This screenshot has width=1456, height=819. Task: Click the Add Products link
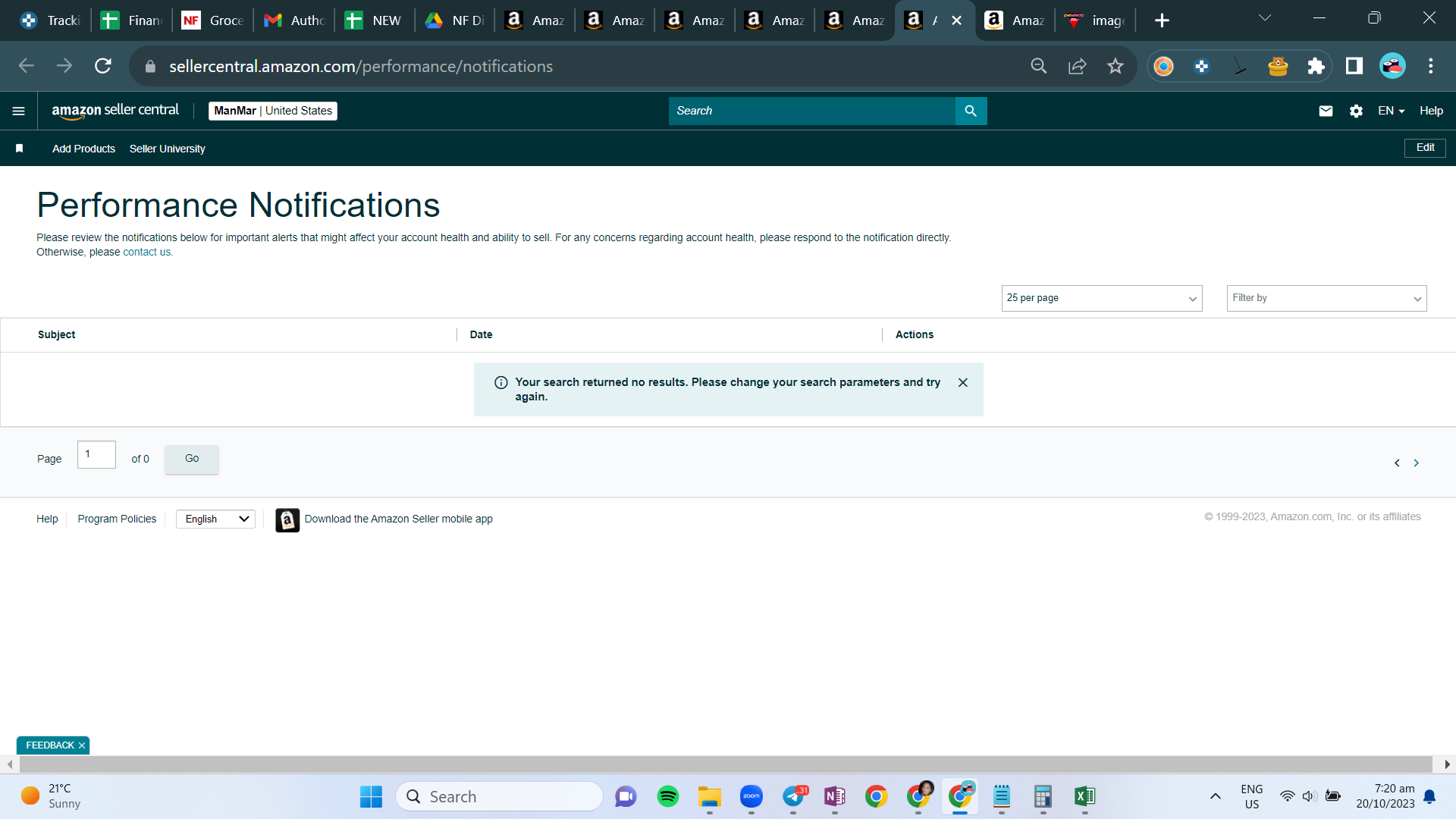83,149
